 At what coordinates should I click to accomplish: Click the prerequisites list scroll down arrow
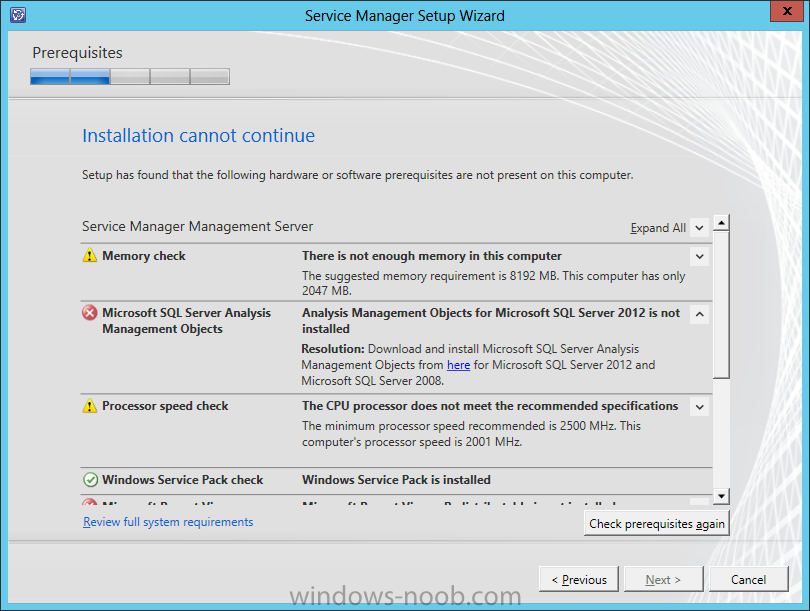tap(721, 496)
